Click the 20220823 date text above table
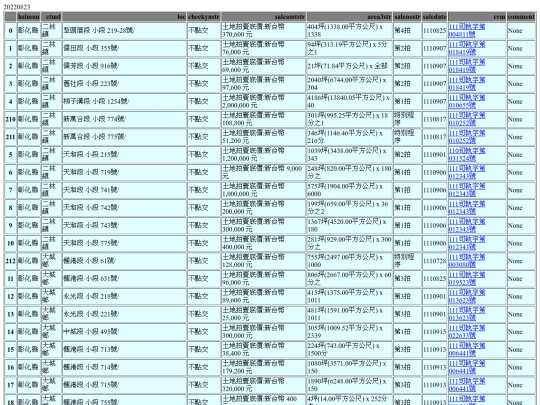The width and height of the screenshot is (540, 405). pos(17,7)
